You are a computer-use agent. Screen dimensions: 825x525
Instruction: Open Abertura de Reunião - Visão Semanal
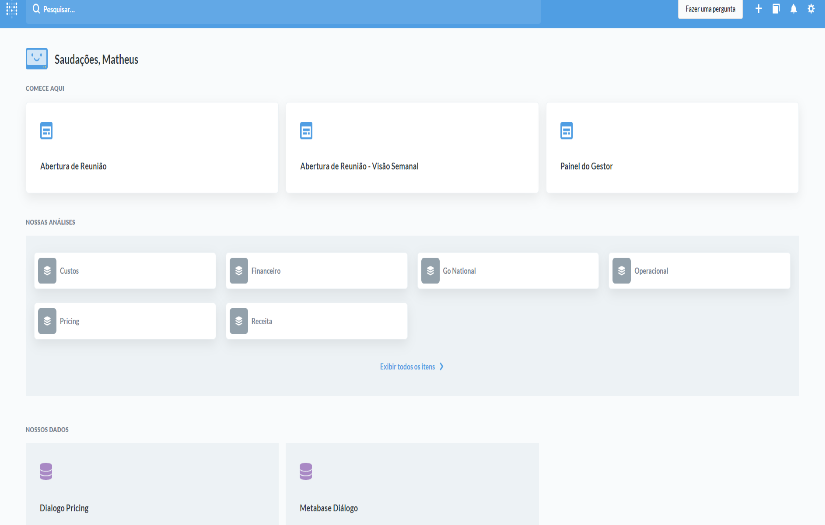point(412,148)
